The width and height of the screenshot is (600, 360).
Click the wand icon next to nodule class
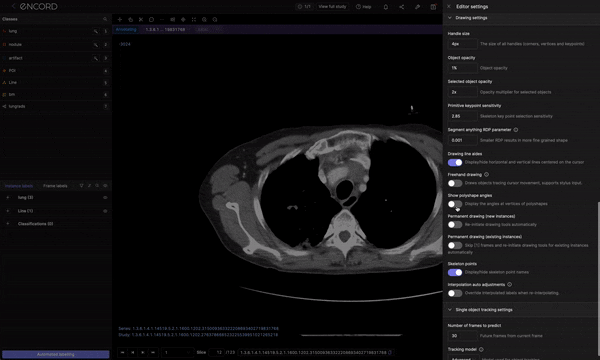pos(96,45)
